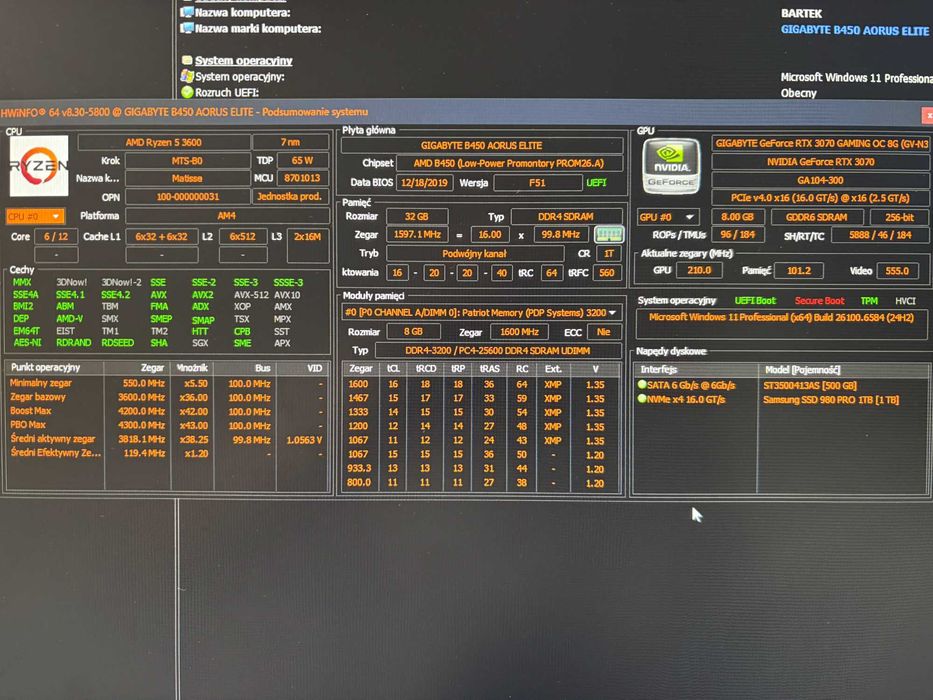Click the green icon beside Rozruch UEFI
The height and width of the screenshot is (700, 933).
(x=187, y=92)
